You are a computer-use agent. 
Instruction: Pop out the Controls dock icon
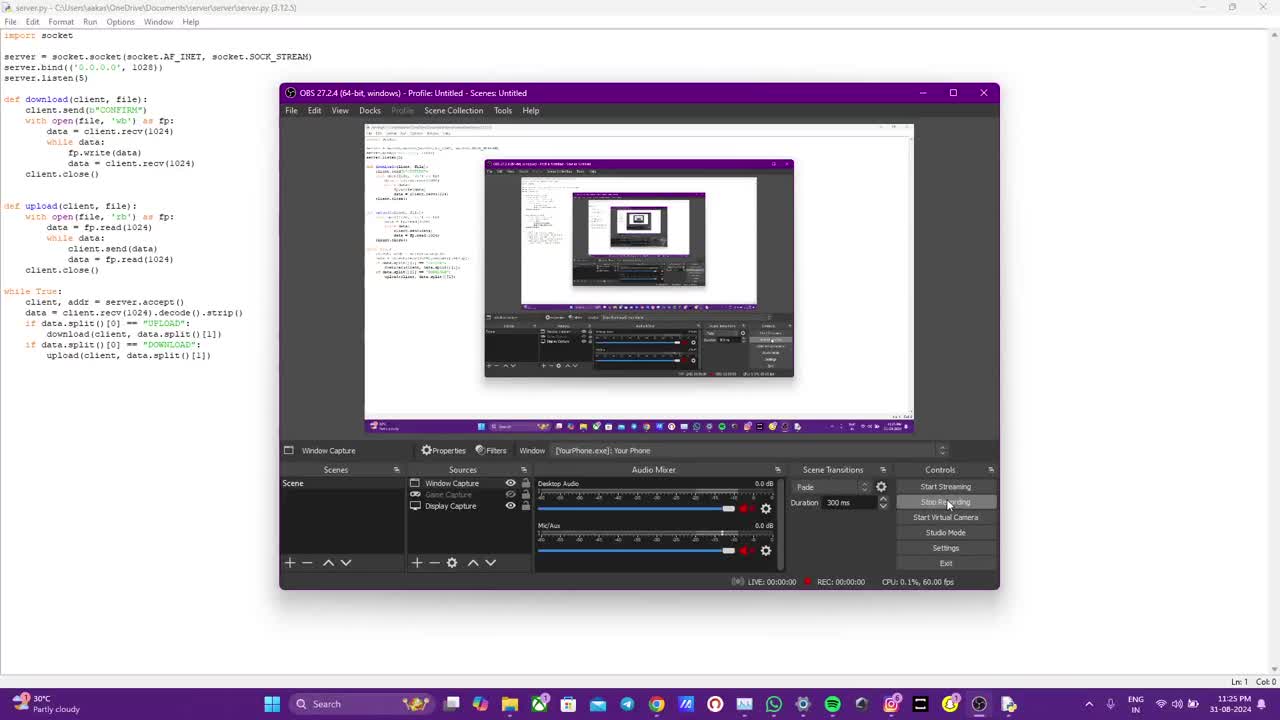991,470
